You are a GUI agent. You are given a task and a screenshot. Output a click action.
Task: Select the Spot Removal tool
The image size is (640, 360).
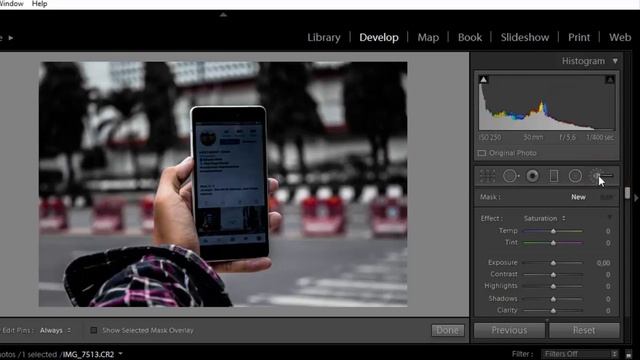[511, 176]
